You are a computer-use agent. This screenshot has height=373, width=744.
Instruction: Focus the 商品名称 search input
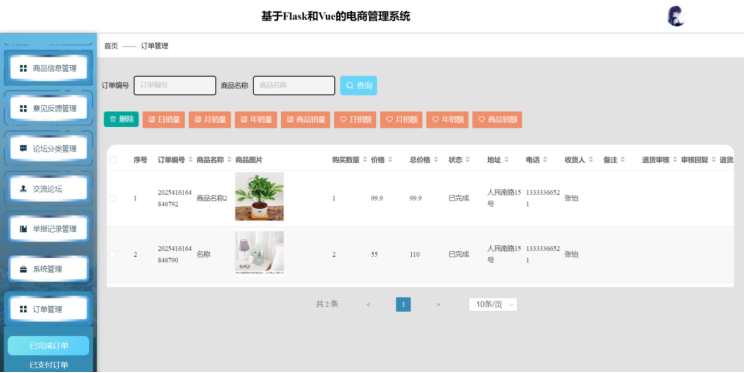coord(294,85)
